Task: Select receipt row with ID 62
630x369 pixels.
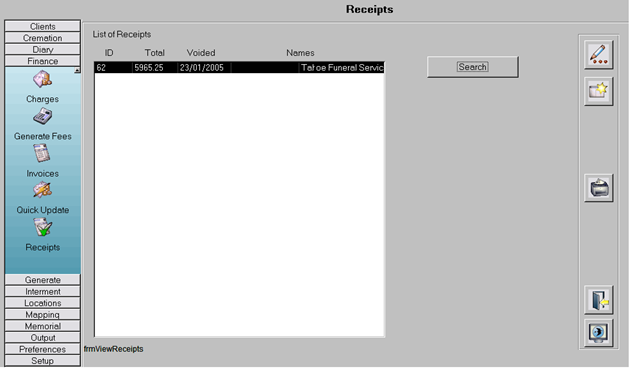Action: point(239,68)
